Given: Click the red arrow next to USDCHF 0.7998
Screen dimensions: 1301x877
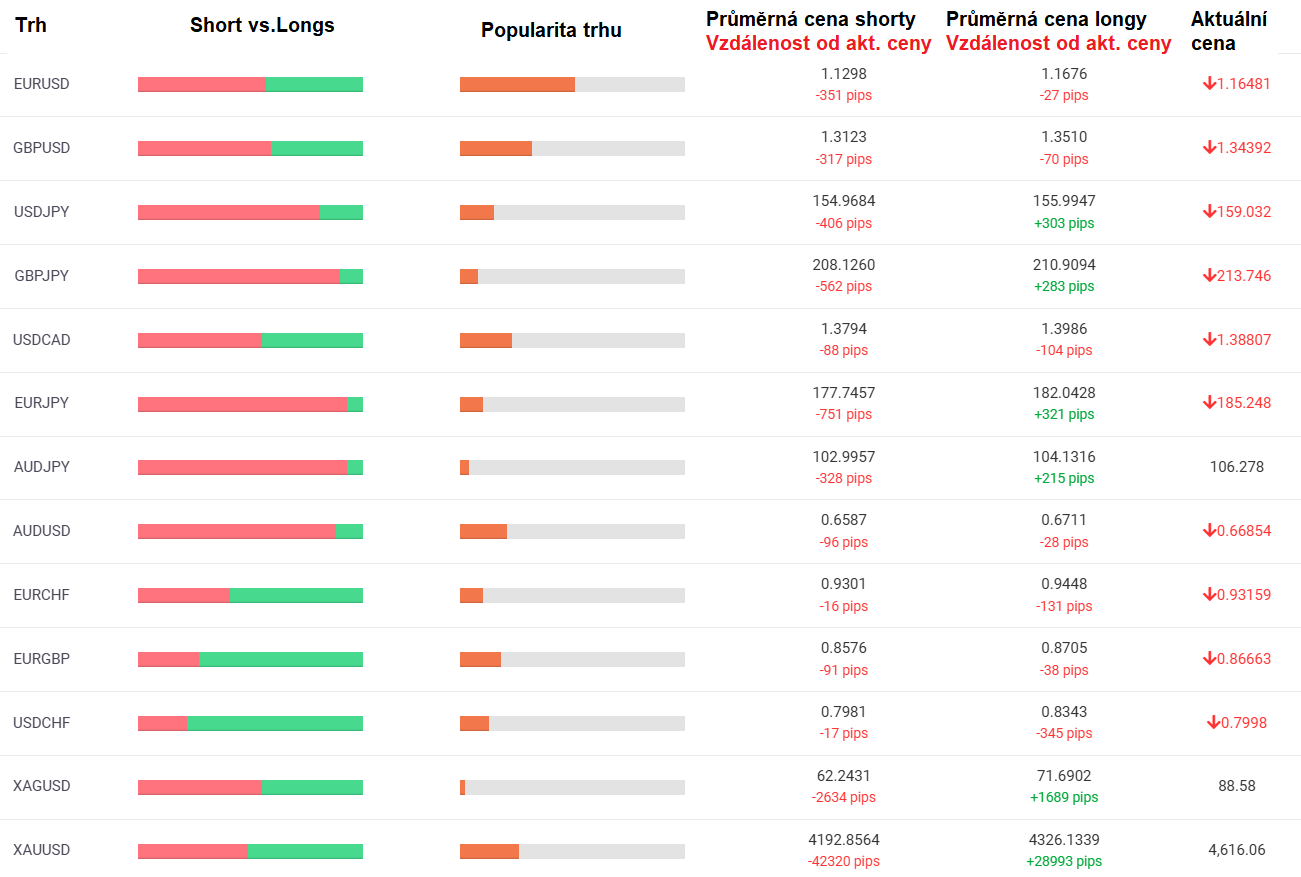Looking at the screenshot, I should [x=1213, y=723].
